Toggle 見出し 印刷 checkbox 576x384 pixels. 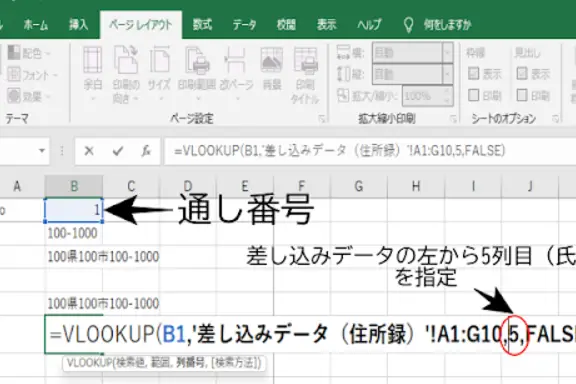pyautogui.click(x=522, y=96)
